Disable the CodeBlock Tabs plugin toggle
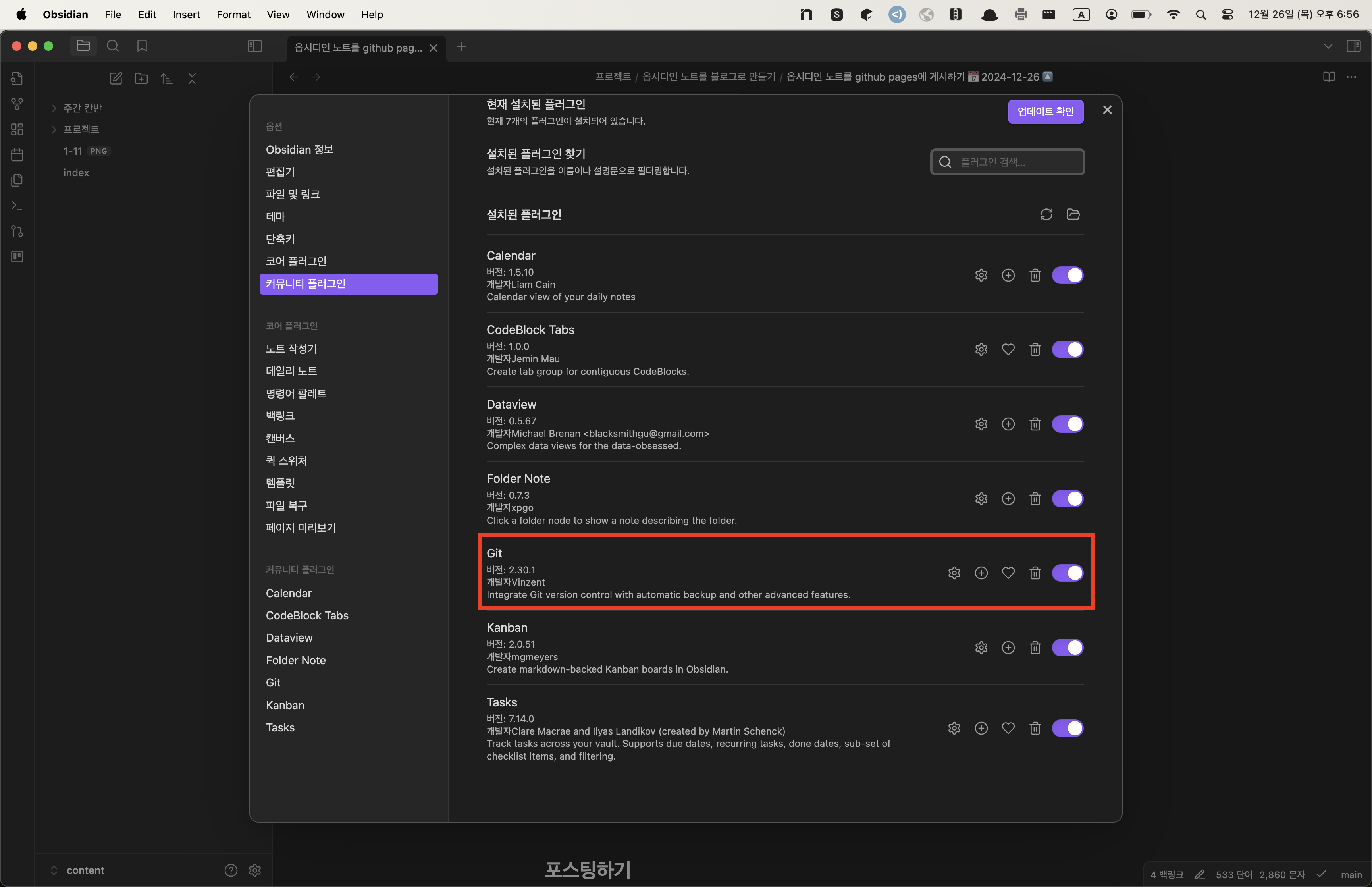The width and height of the screenshot is (1372, 887). [x=1068, y=350]
